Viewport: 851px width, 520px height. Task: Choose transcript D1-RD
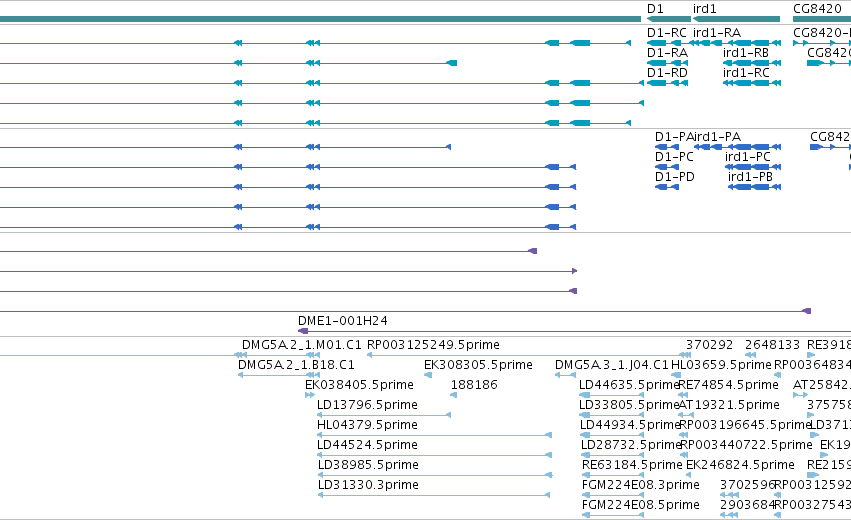click(667, 73)
